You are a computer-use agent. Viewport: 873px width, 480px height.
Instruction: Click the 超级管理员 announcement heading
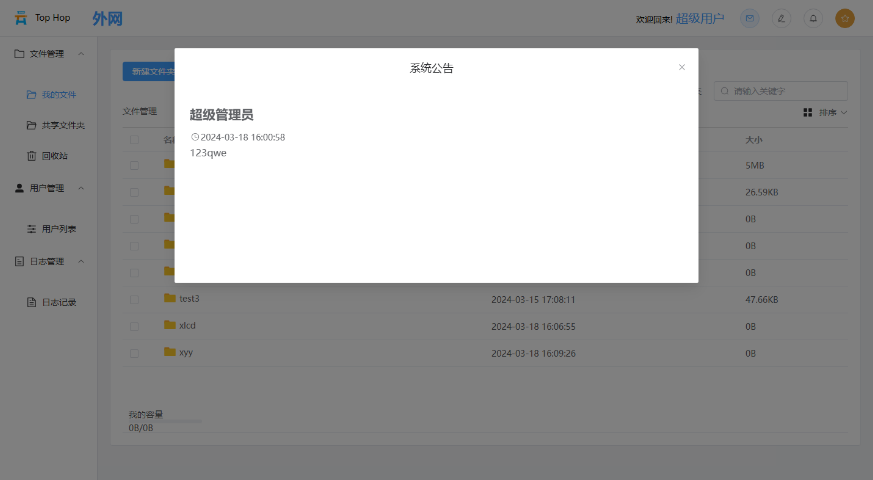[222, 115]
